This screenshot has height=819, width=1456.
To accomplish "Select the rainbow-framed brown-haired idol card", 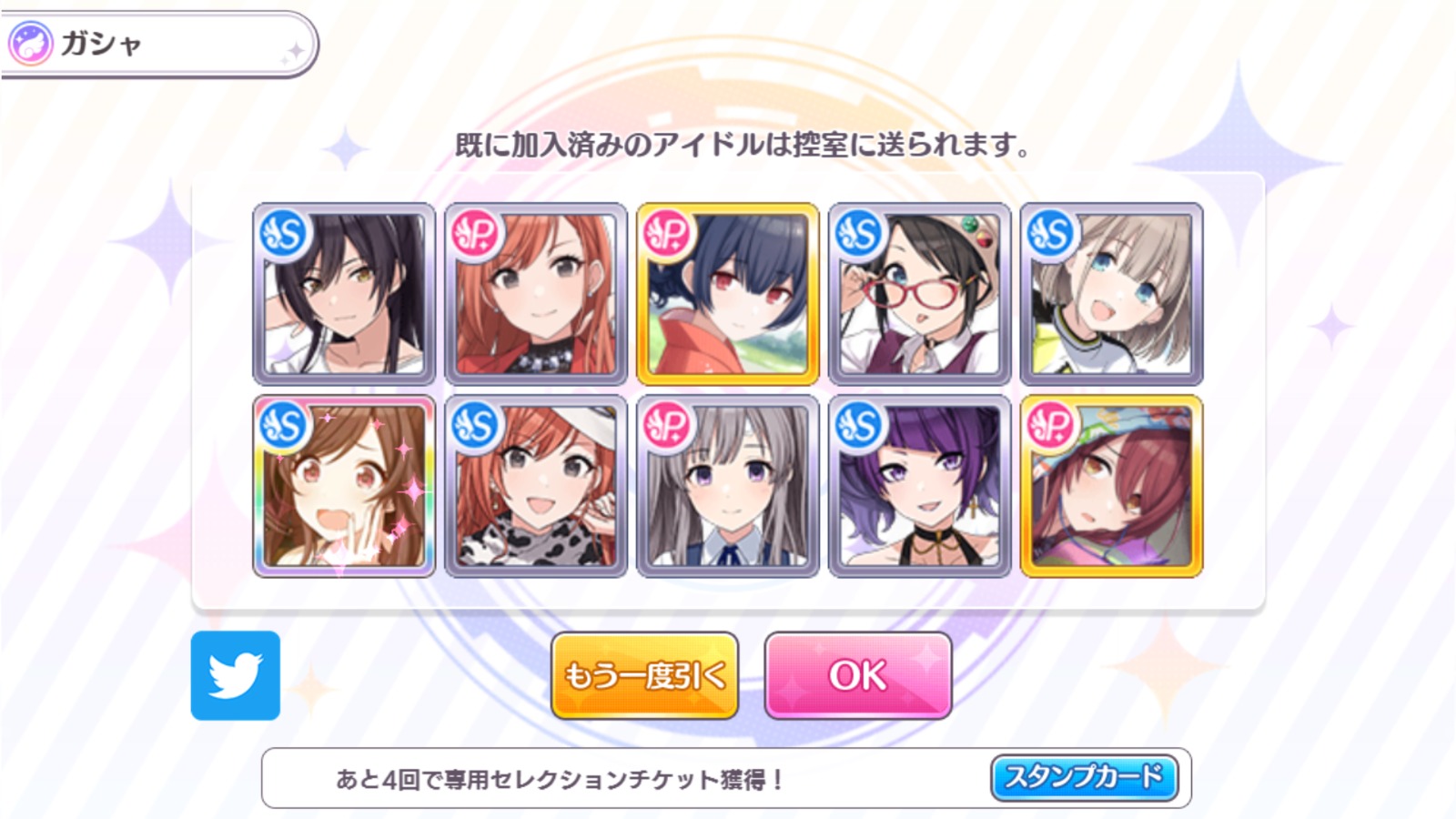I will click(344, 486).
